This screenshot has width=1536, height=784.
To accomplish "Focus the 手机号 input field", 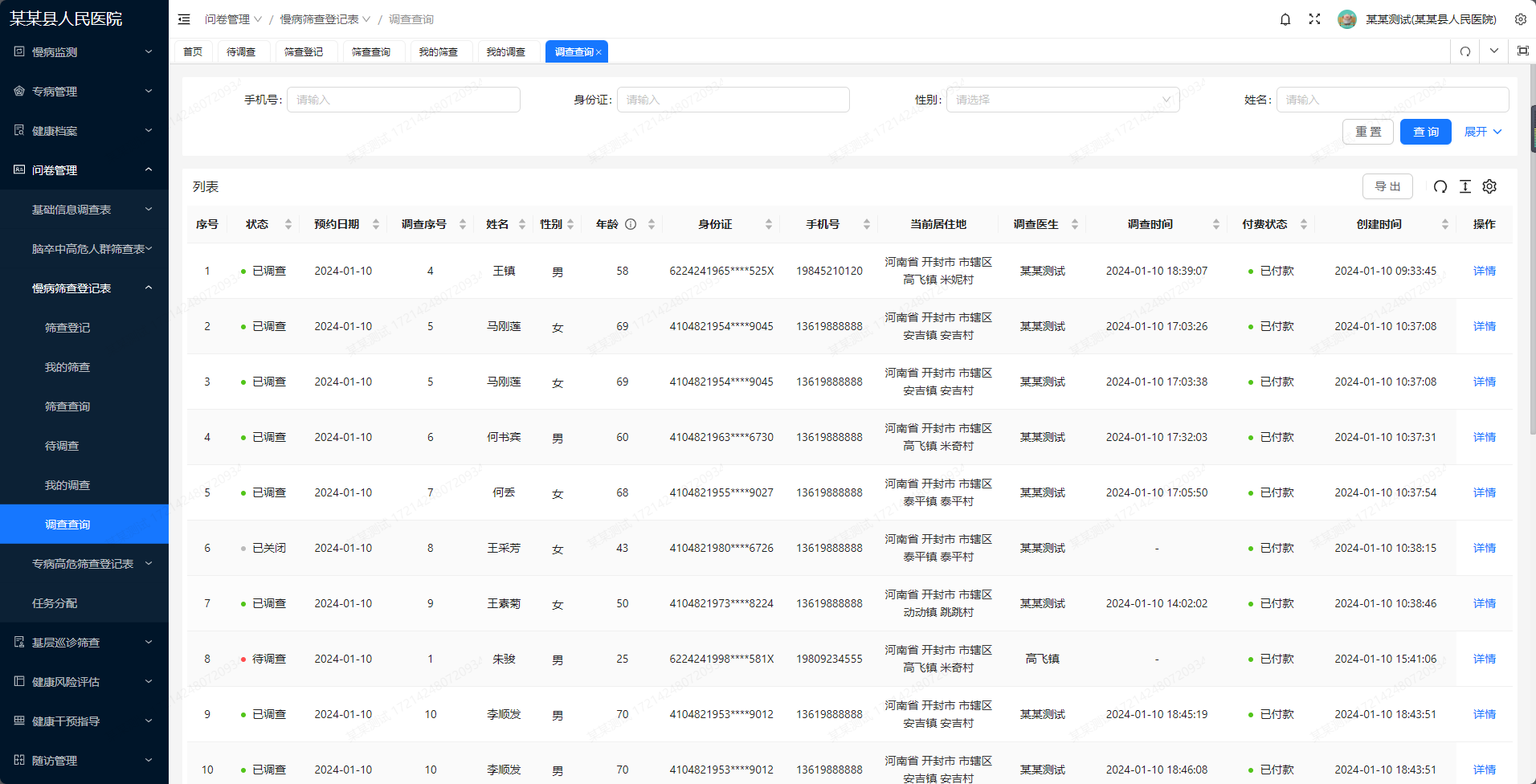I will pos(403,100).
